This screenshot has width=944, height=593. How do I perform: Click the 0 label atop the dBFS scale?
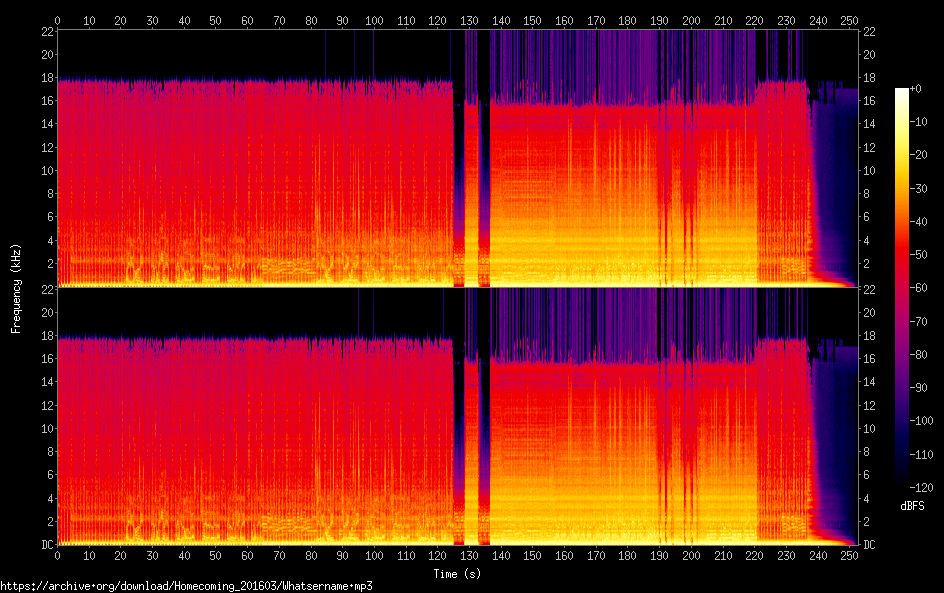[x=918, y=89]
